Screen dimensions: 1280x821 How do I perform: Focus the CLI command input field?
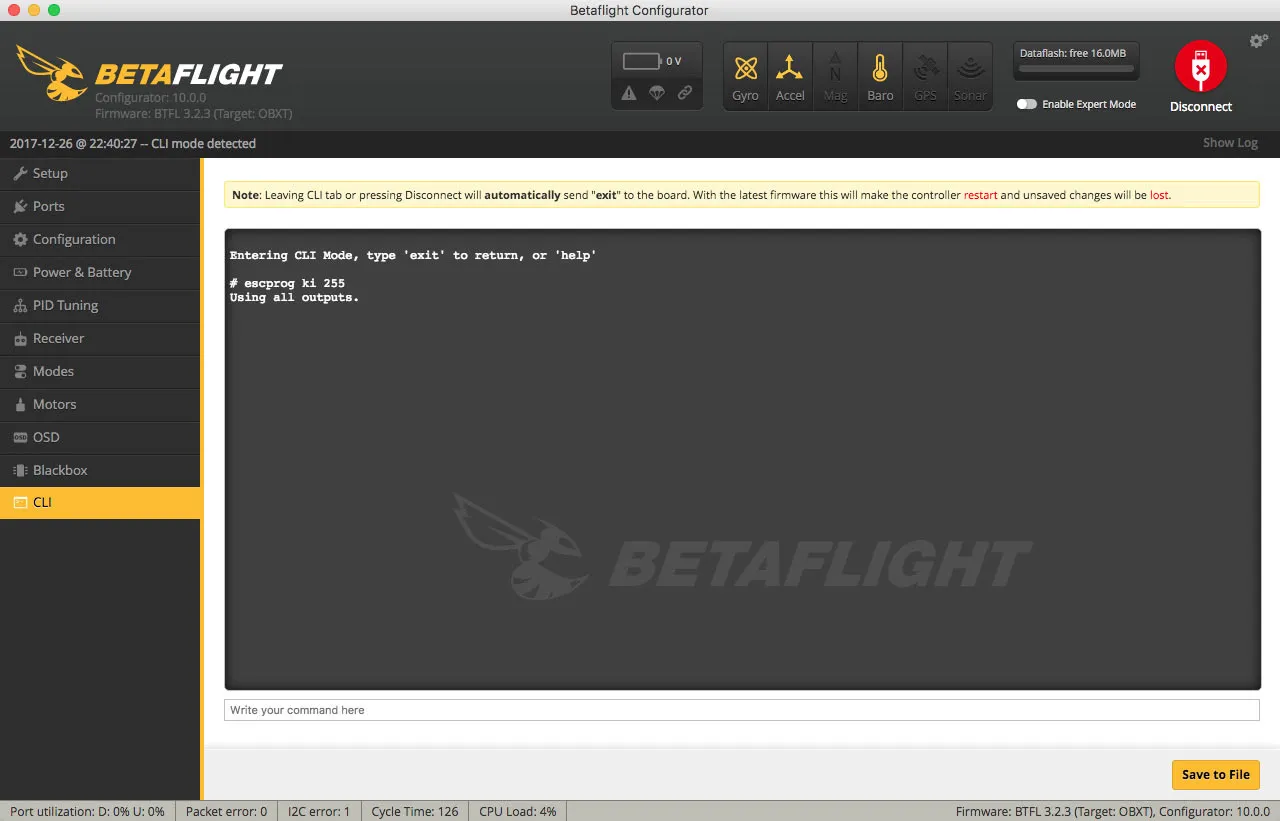click(x=741, y=710)
